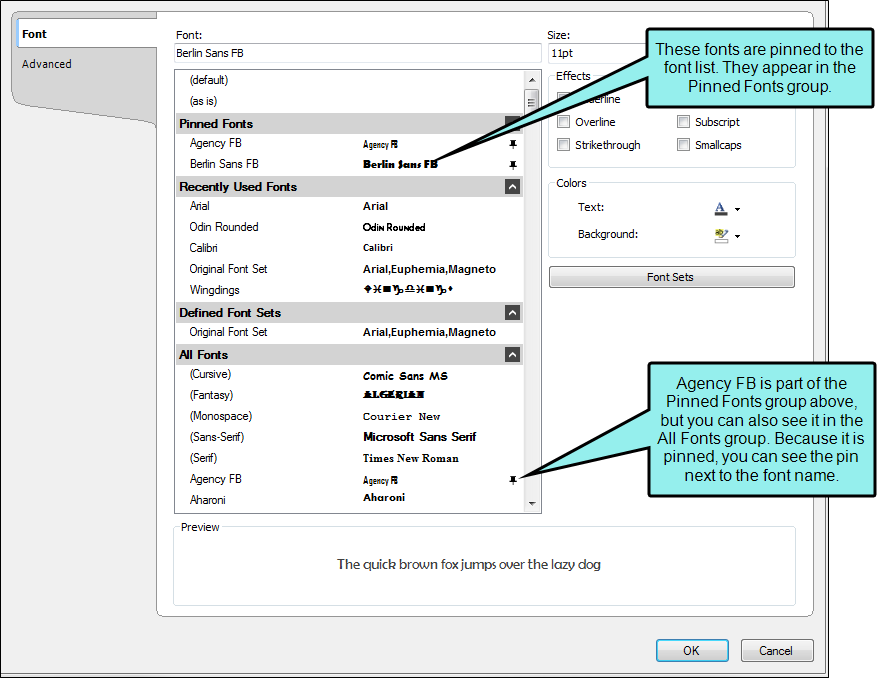Enable the Strikethrough checkbox

coord(563,145)
